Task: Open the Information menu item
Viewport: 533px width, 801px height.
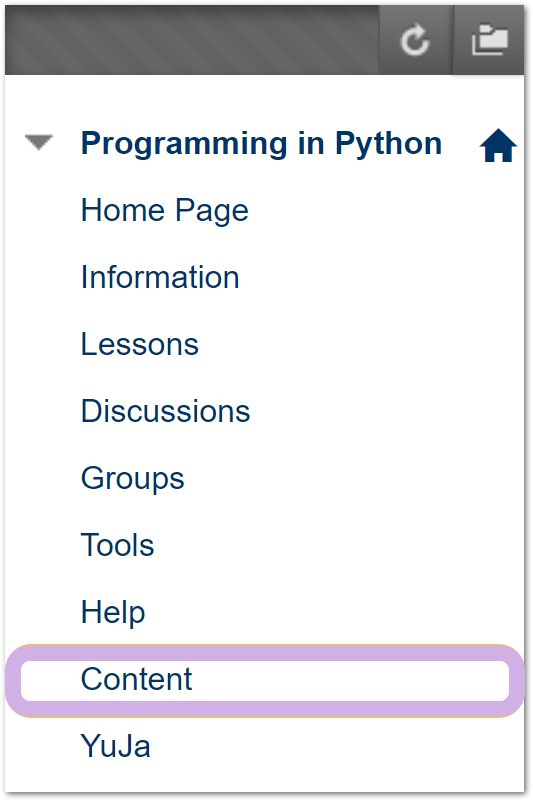Action: click(x=160, y=277)
